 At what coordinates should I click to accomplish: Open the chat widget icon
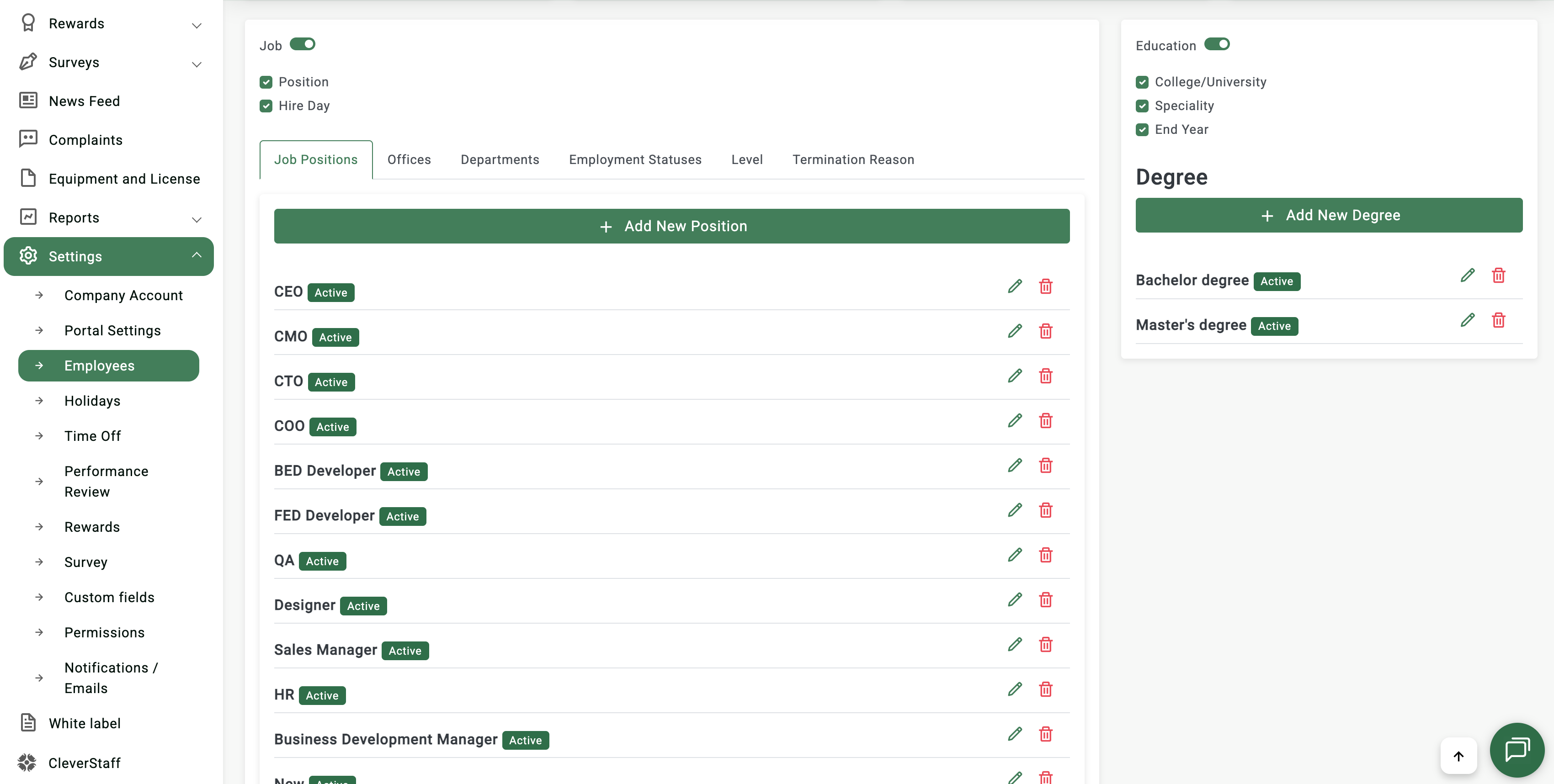pos(1517,750)
